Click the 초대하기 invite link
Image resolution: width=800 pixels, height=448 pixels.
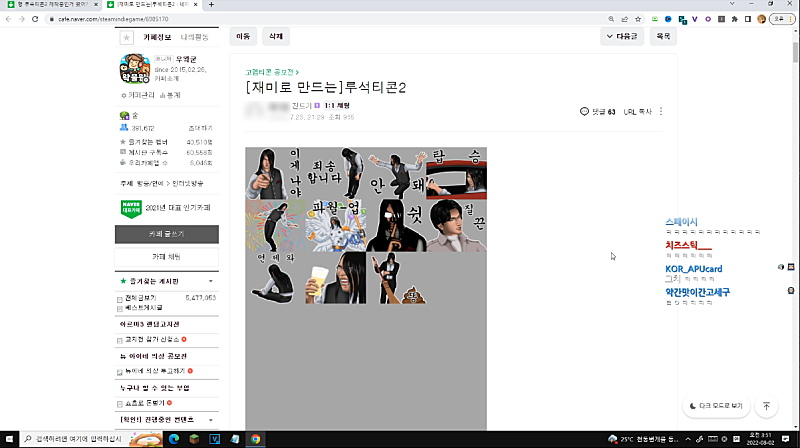click(x=201, y=128)
